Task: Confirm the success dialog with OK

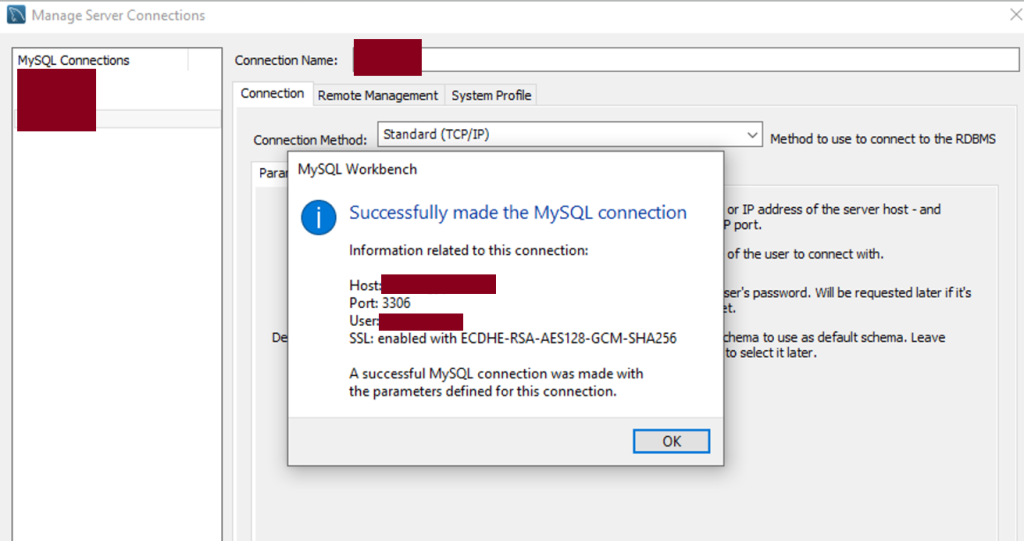Action: pyautogui.click(x=671, y=441)
